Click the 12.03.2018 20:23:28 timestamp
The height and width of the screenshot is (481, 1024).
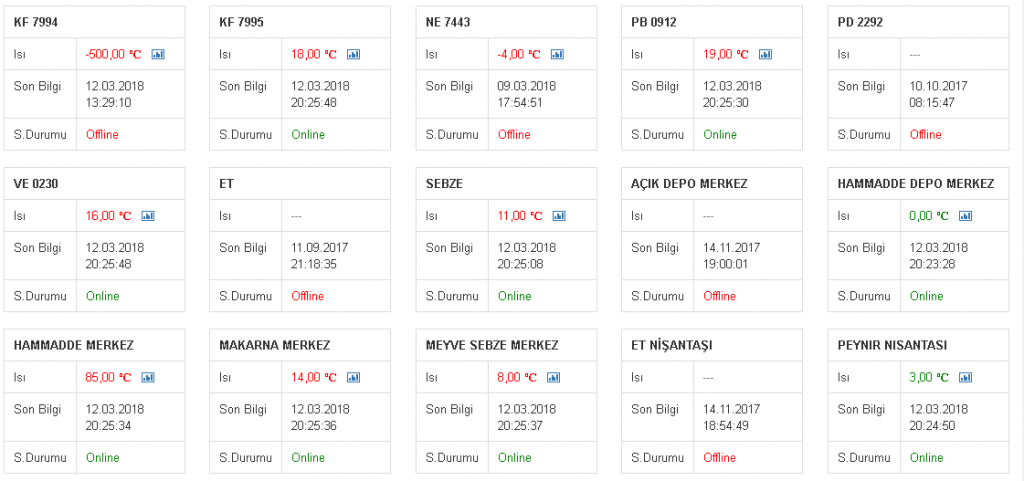point(939,255)
